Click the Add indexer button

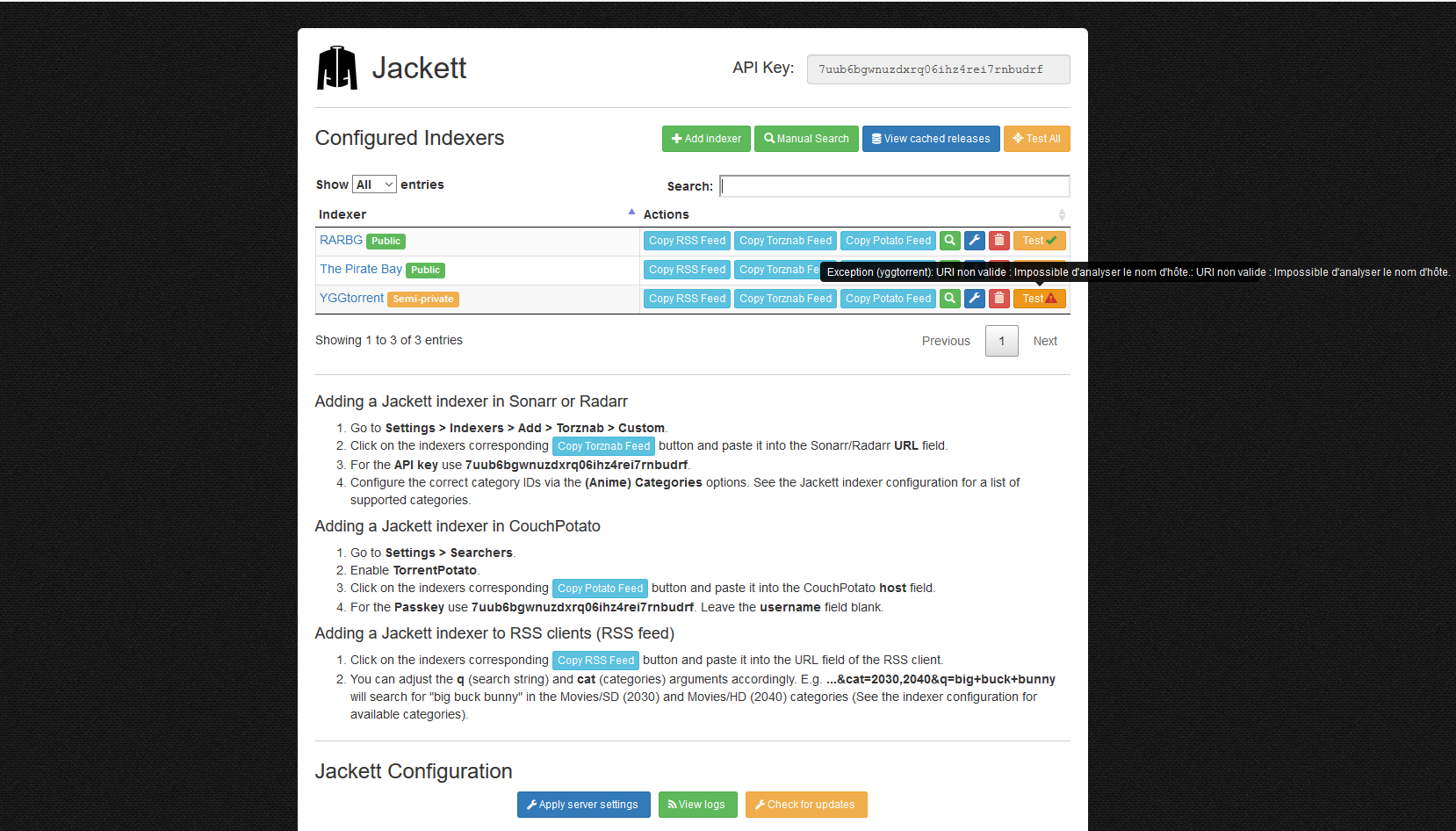(705, 138)
